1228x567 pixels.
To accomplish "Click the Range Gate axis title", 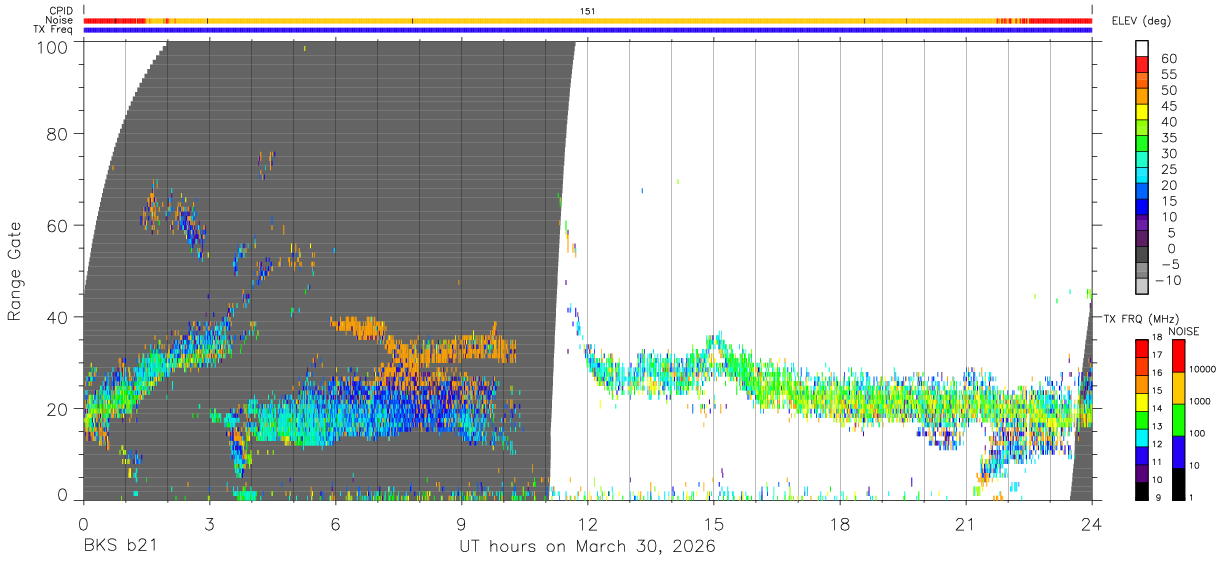I will 15,271.
